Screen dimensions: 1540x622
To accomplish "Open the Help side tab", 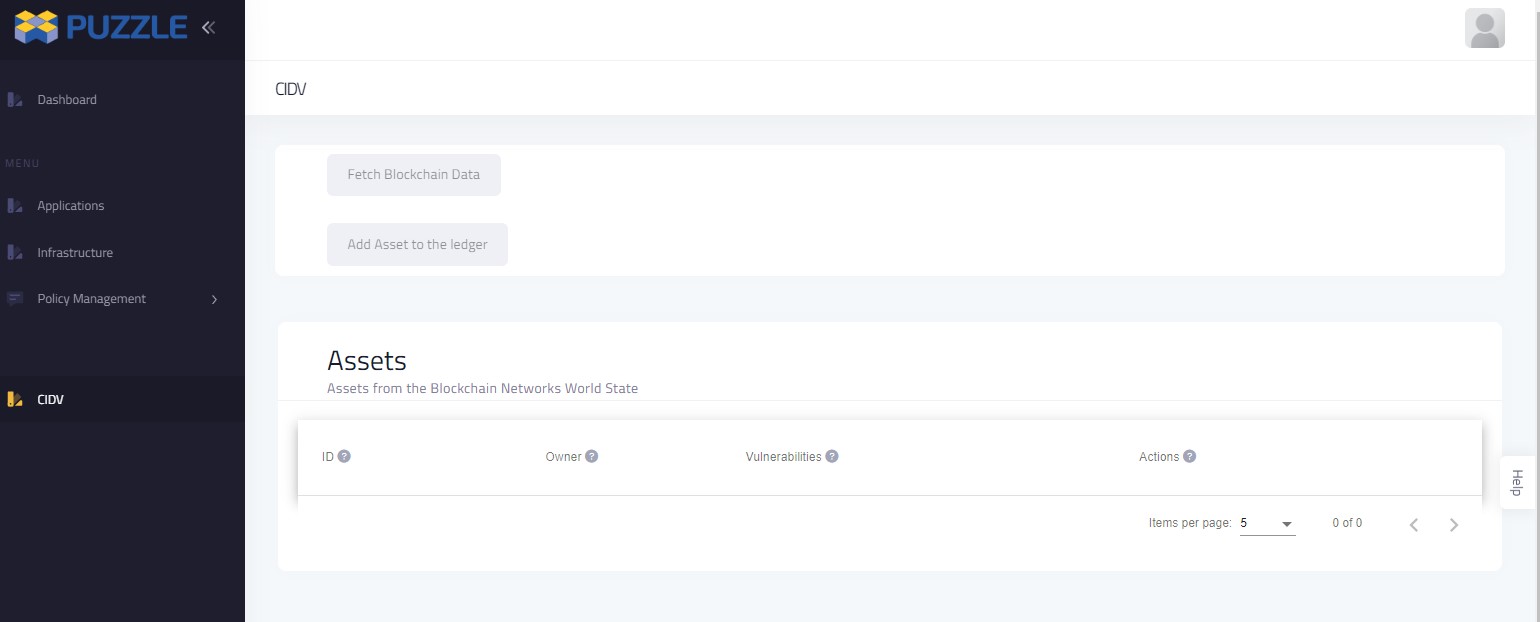I will (x=1517, y=483).
